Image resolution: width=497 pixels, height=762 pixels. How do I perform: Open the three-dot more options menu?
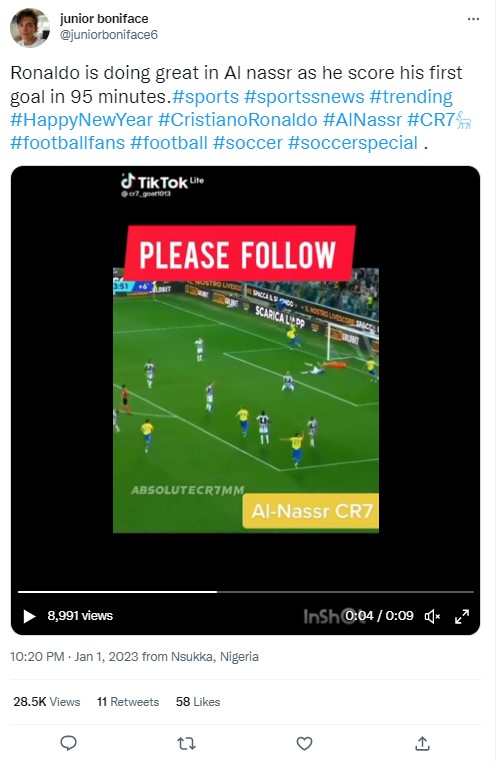[473, 19]
